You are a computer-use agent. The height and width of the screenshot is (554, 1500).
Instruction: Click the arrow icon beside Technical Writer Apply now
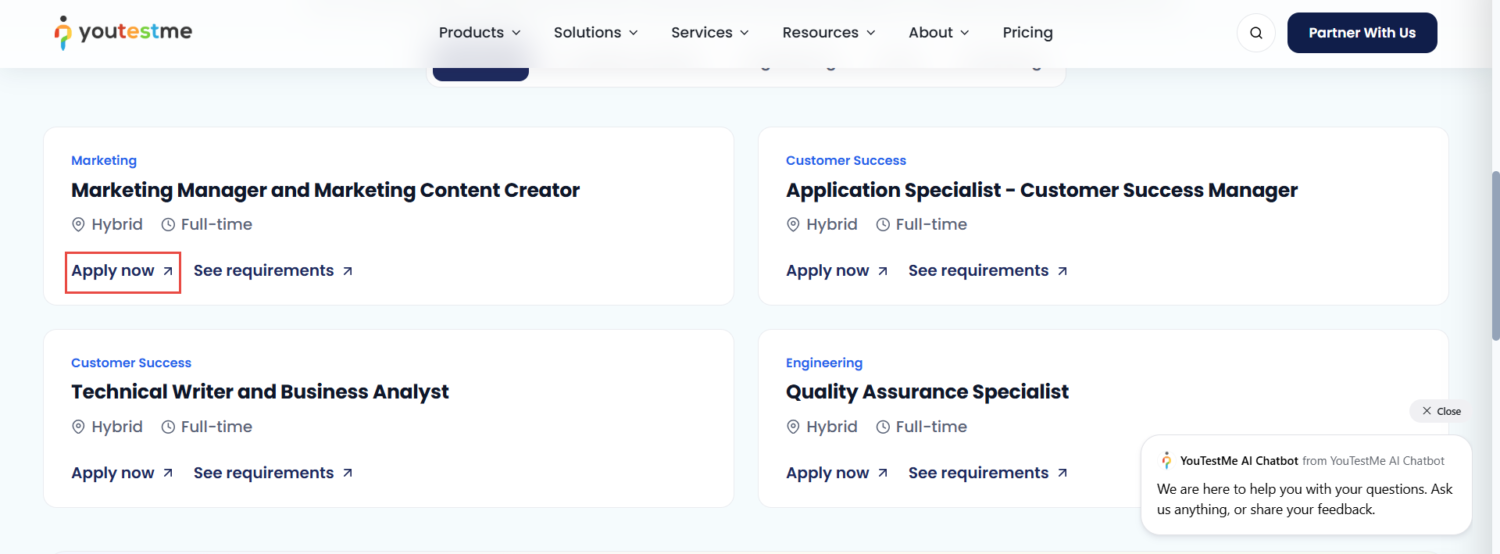click(x=168, y=473)
